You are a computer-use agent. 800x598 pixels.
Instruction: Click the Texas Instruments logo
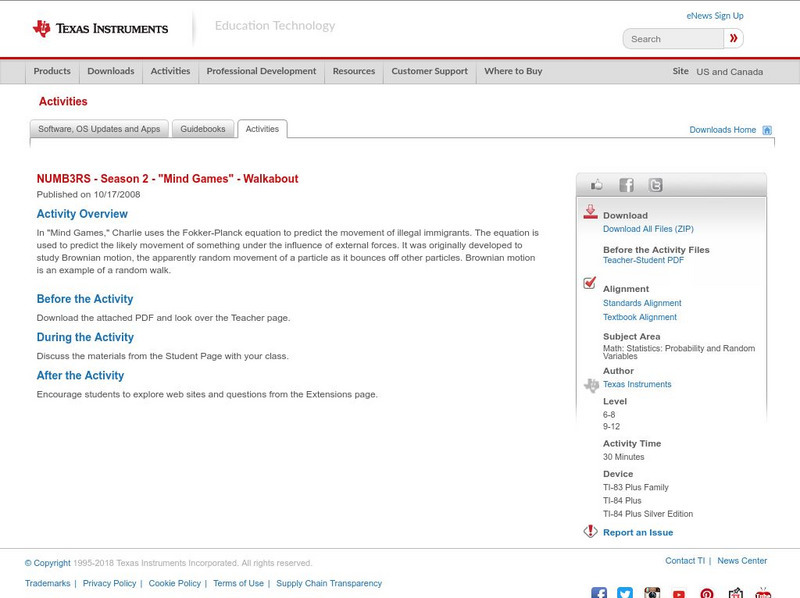coord(101,29)
